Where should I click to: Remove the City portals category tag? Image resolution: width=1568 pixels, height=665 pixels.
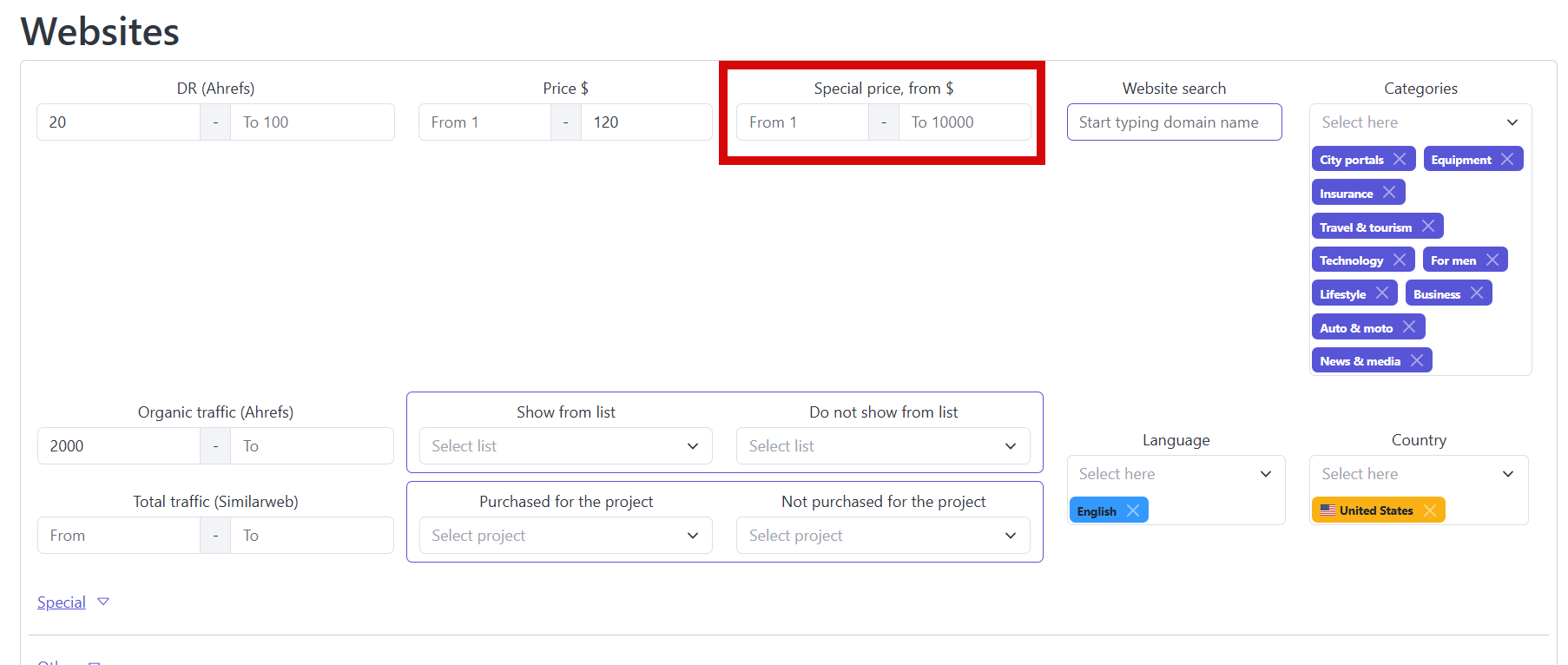pos(1400,159)
